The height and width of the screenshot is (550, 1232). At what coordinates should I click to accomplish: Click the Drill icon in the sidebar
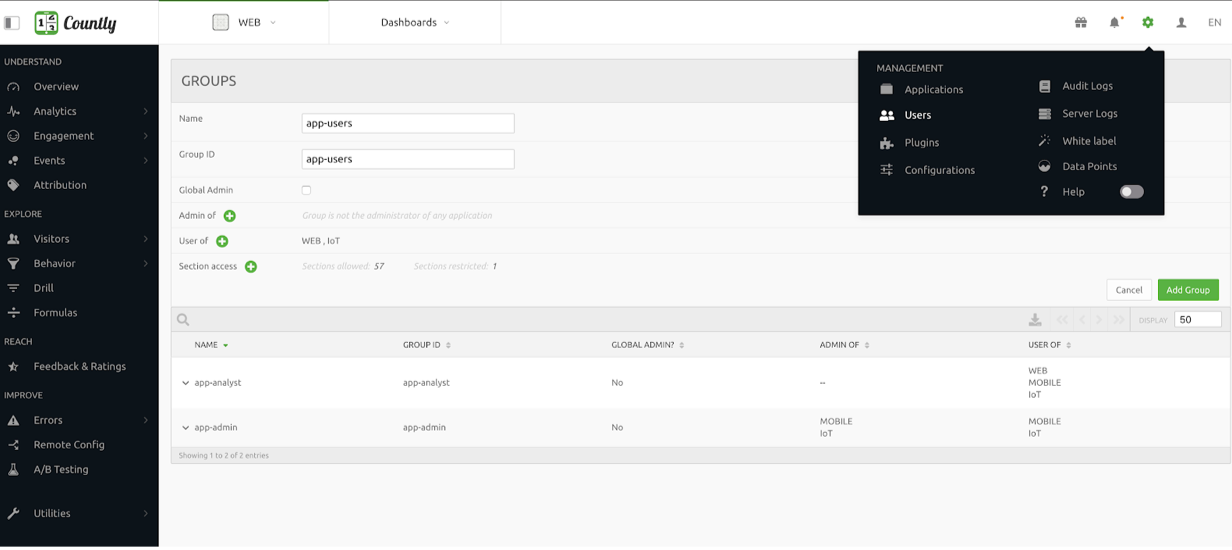[x=13, y=288]
